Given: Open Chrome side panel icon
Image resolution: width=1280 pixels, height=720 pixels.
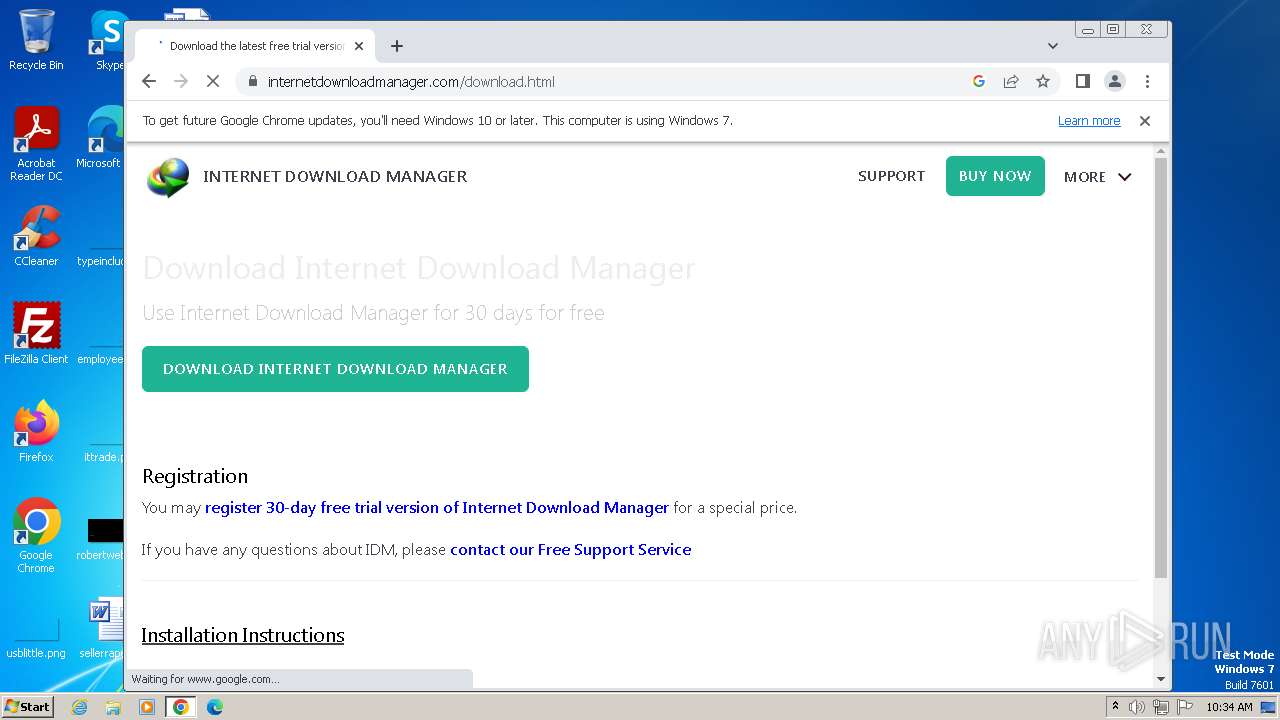Looking at the screenshot, I should [1082, 82].
